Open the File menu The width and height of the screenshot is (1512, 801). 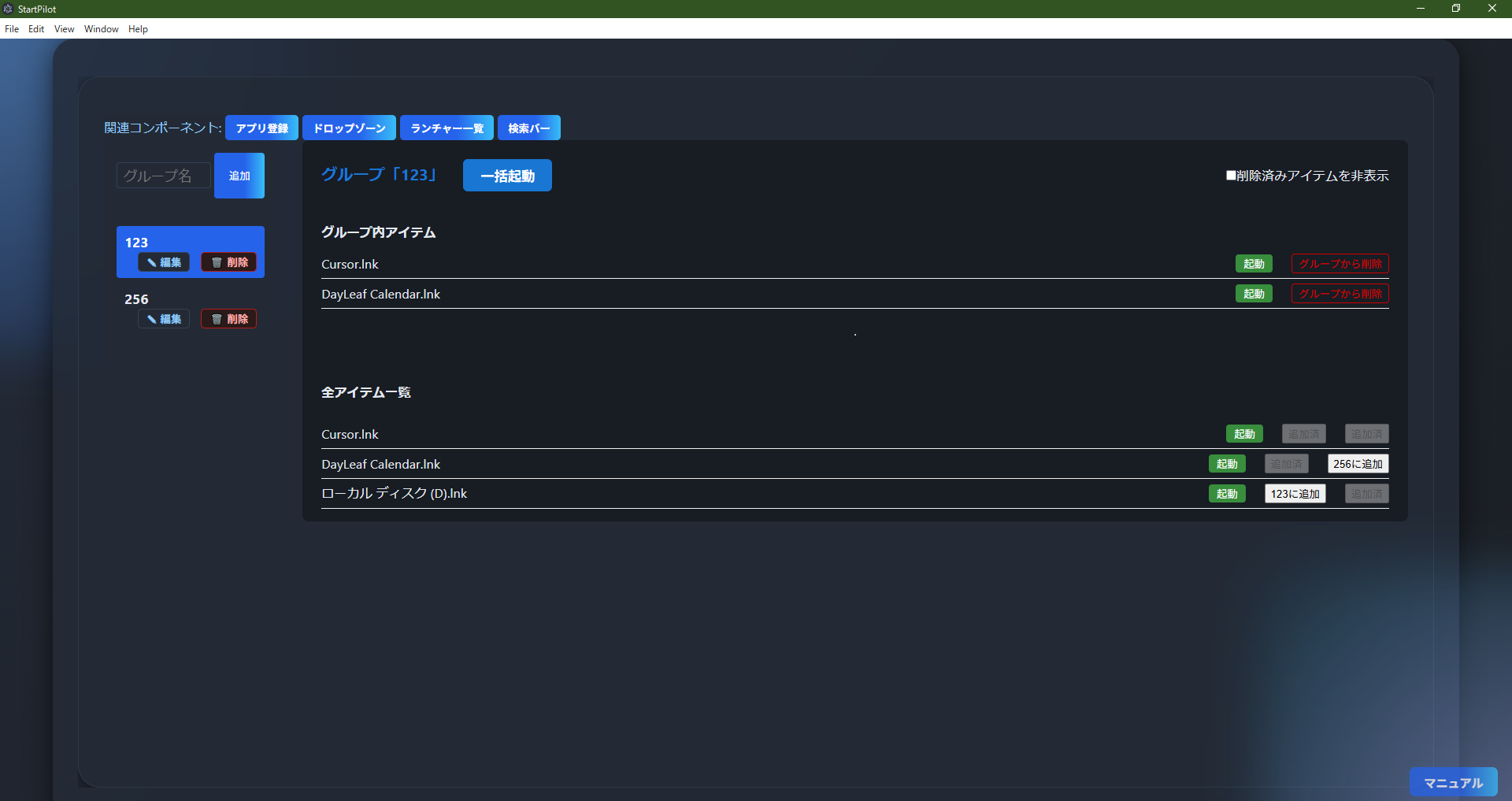12,29
